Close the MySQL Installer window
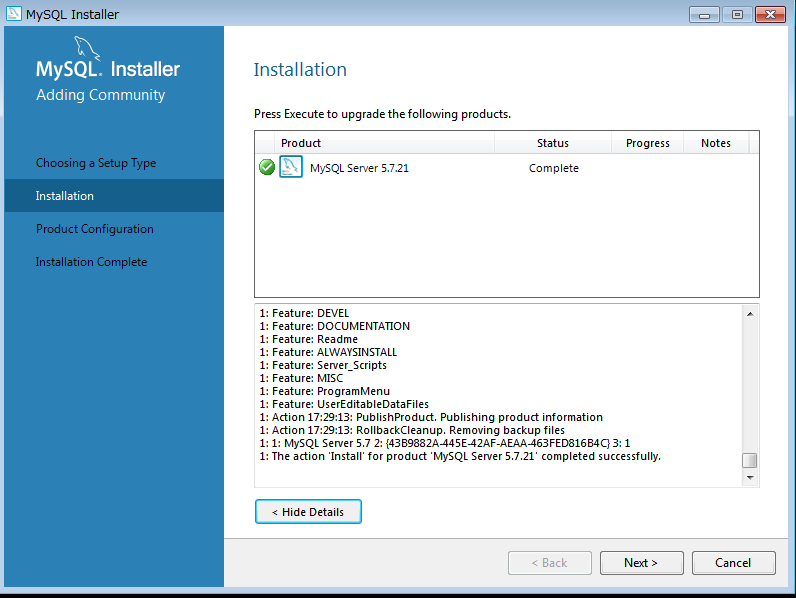Image resolution: width=796 pixels, height=598 pixels. coord(770,15)
